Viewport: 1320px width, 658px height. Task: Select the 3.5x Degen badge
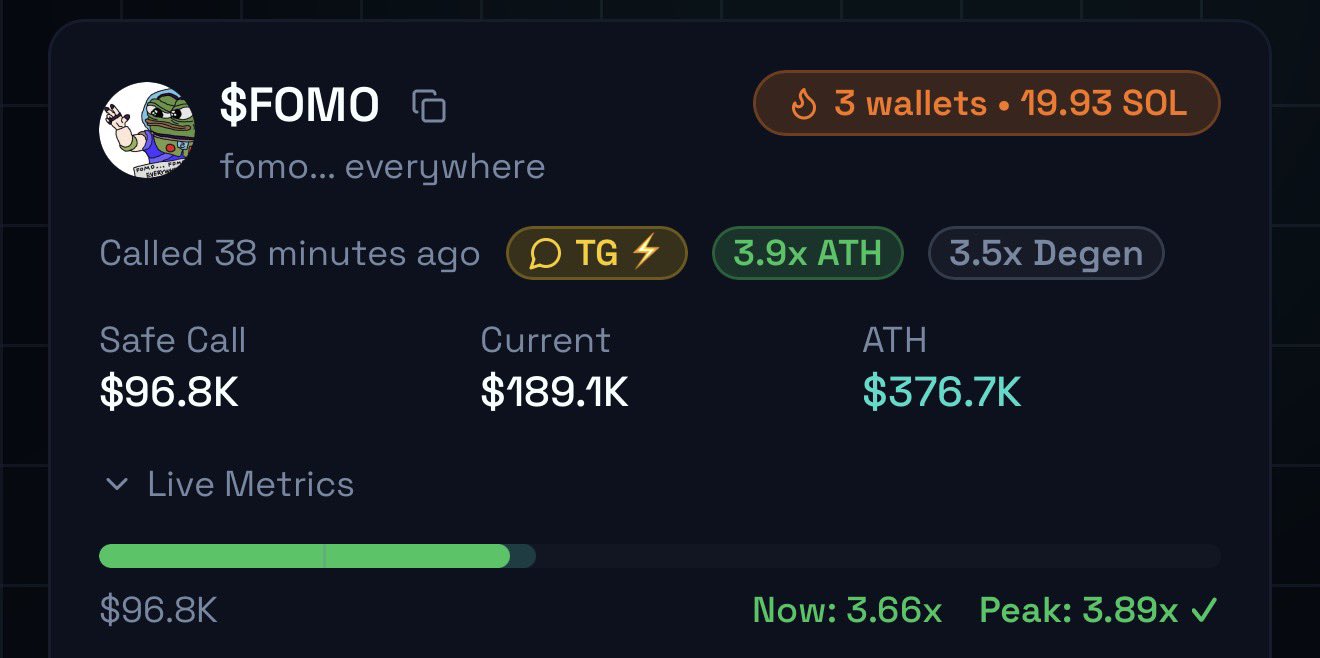(x=1045, y=253)
